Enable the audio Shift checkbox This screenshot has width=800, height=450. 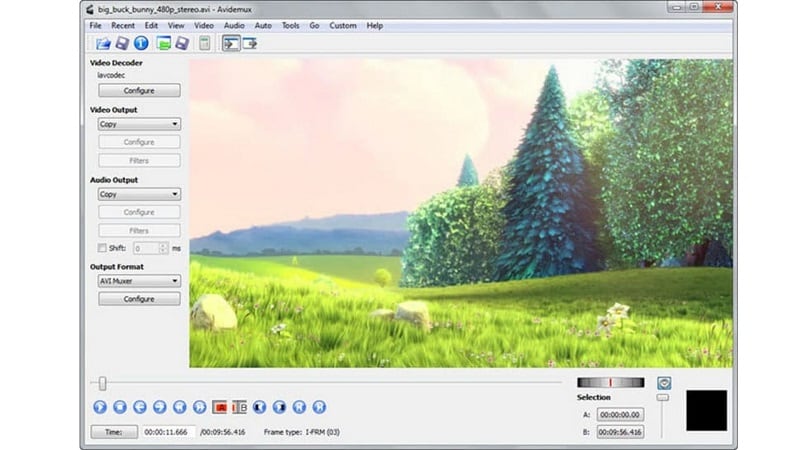point(102,248)
